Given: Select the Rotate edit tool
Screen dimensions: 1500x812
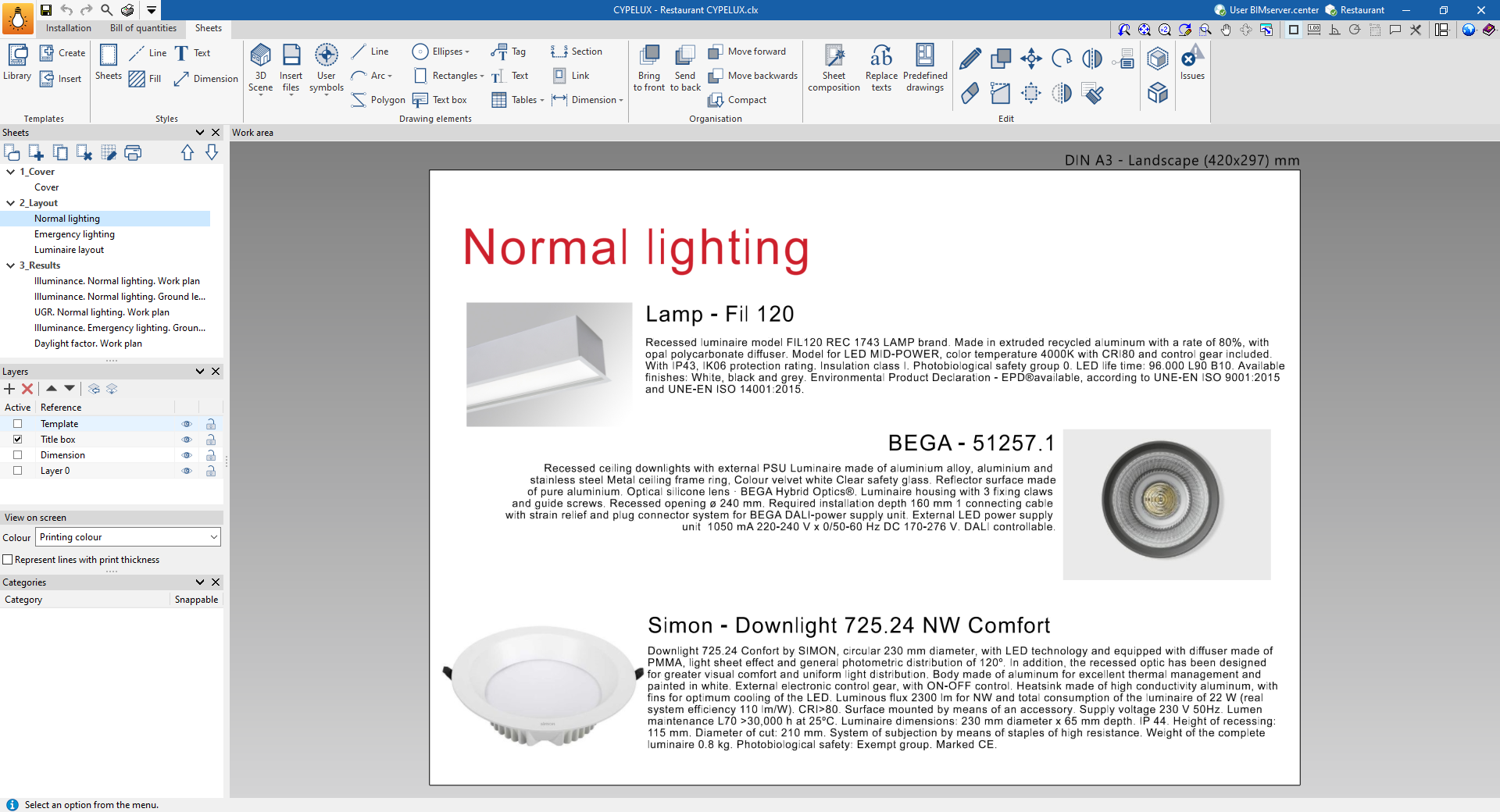Looking at the screenshot, I should point(1062,59).
